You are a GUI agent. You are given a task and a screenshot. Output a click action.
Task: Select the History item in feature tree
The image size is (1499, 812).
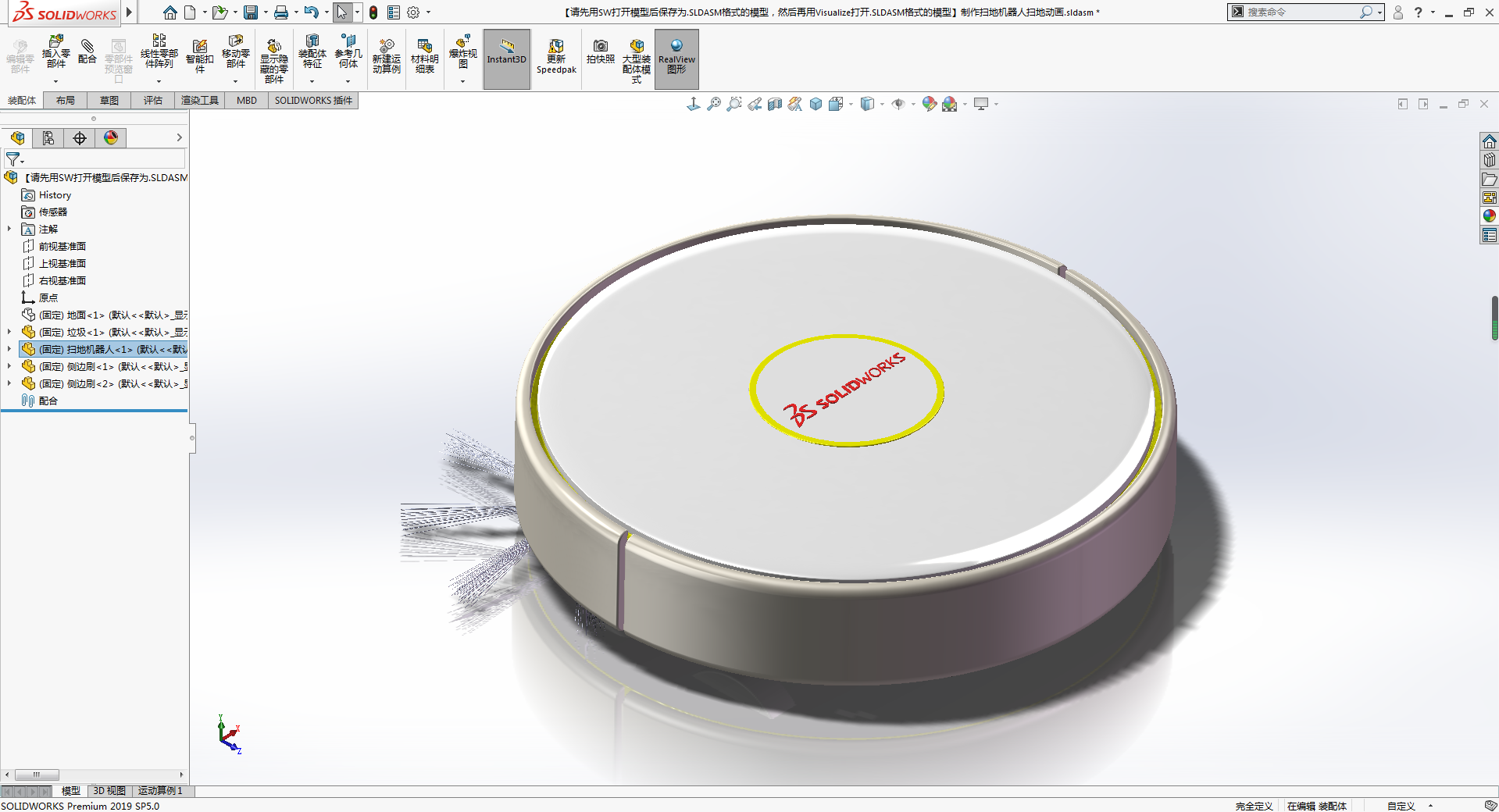coord(55,195)
